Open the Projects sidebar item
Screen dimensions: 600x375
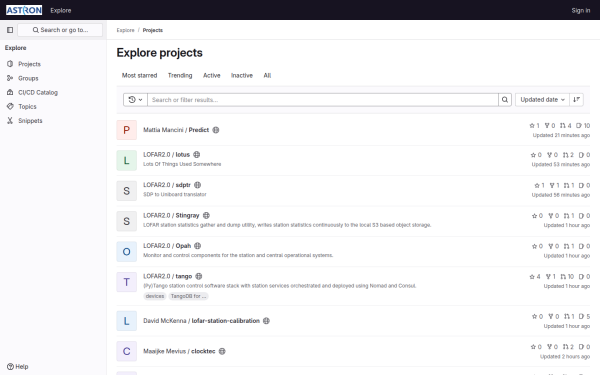coord(53,64)
